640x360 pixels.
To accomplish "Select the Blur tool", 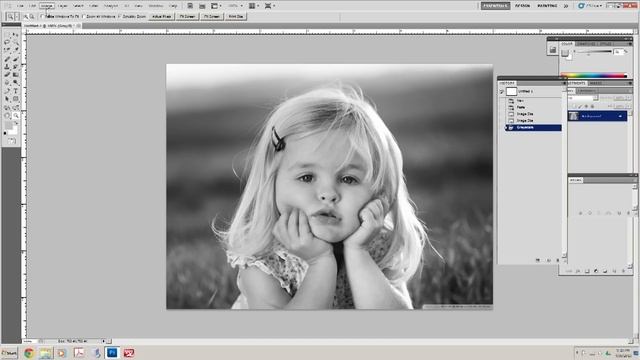I will click(7, 83).
